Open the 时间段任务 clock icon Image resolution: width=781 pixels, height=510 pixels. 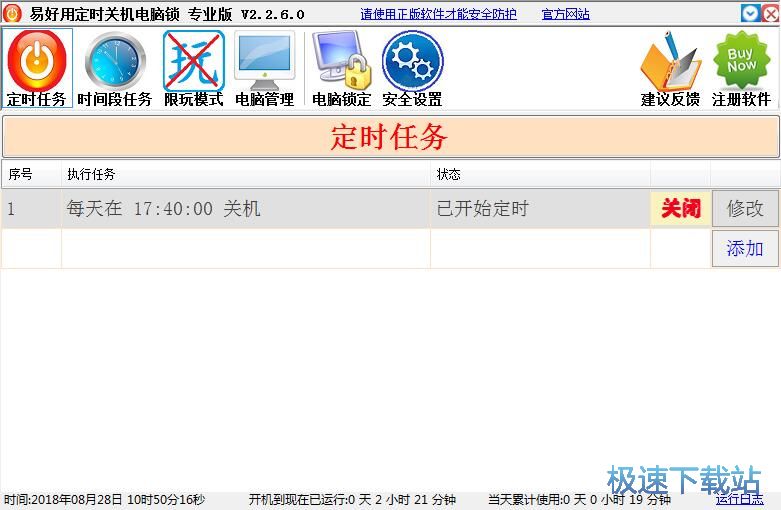coord(115,68)
